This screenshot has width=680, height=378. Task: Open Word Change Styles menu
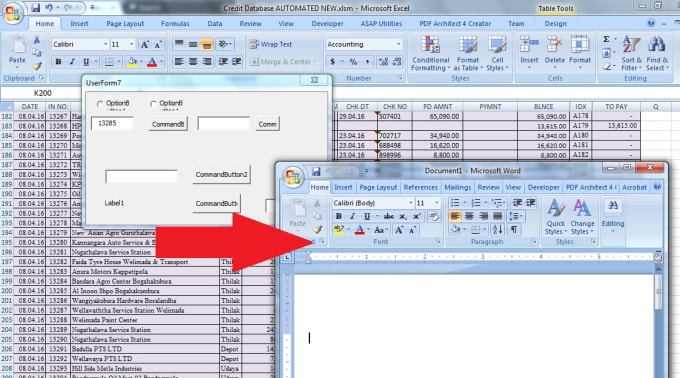pos(582,217)
